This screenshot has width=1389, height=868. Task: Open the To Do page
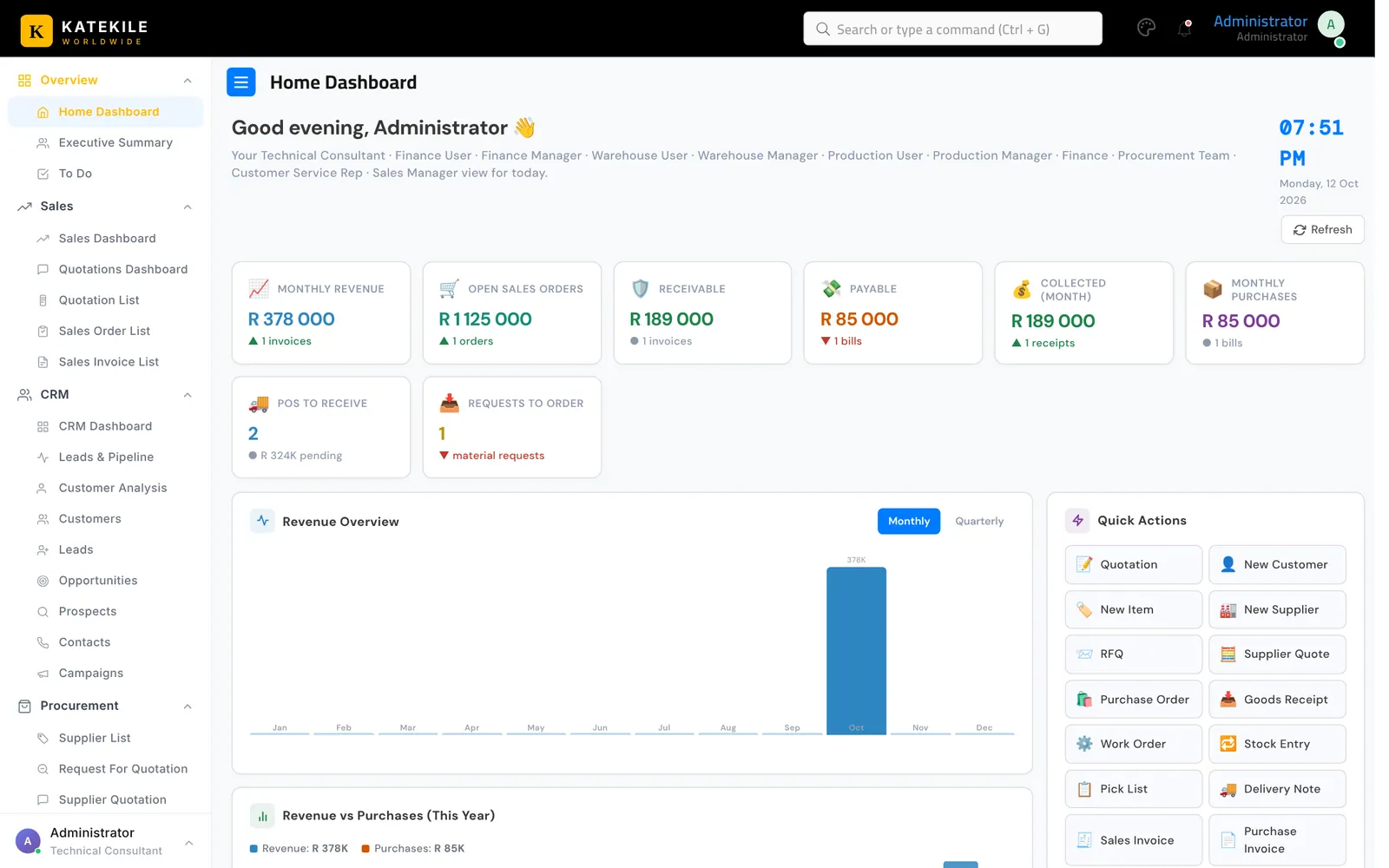point(105,174)
